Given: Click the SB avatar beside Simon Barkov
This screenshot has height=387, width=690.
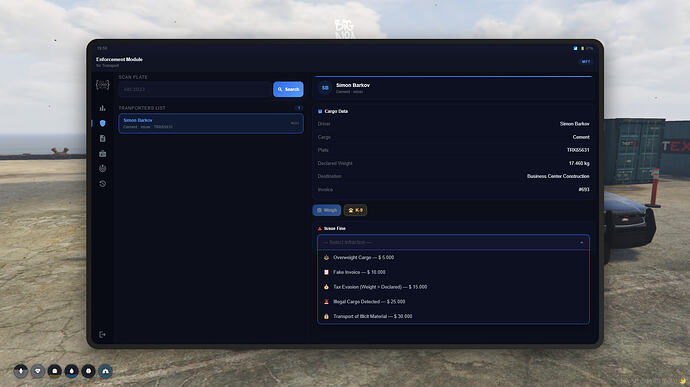Looking at the screenshot, I should pyautogui.click(x=325, y=88).
